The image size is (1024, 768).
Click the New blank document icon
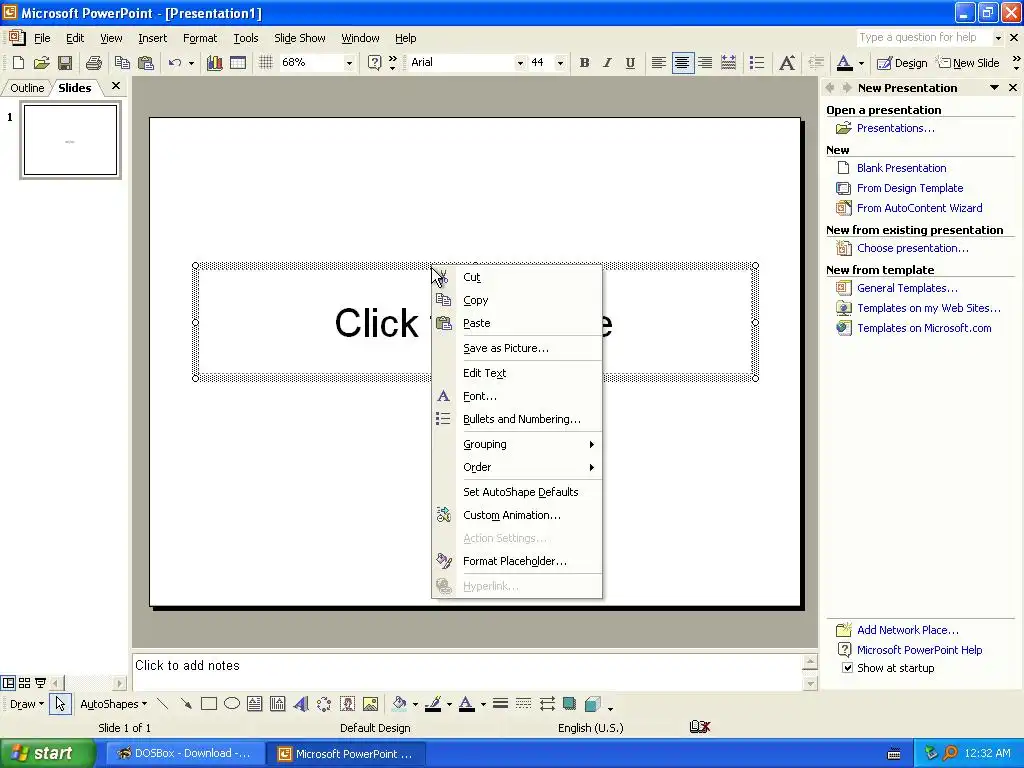coord(18,63)
